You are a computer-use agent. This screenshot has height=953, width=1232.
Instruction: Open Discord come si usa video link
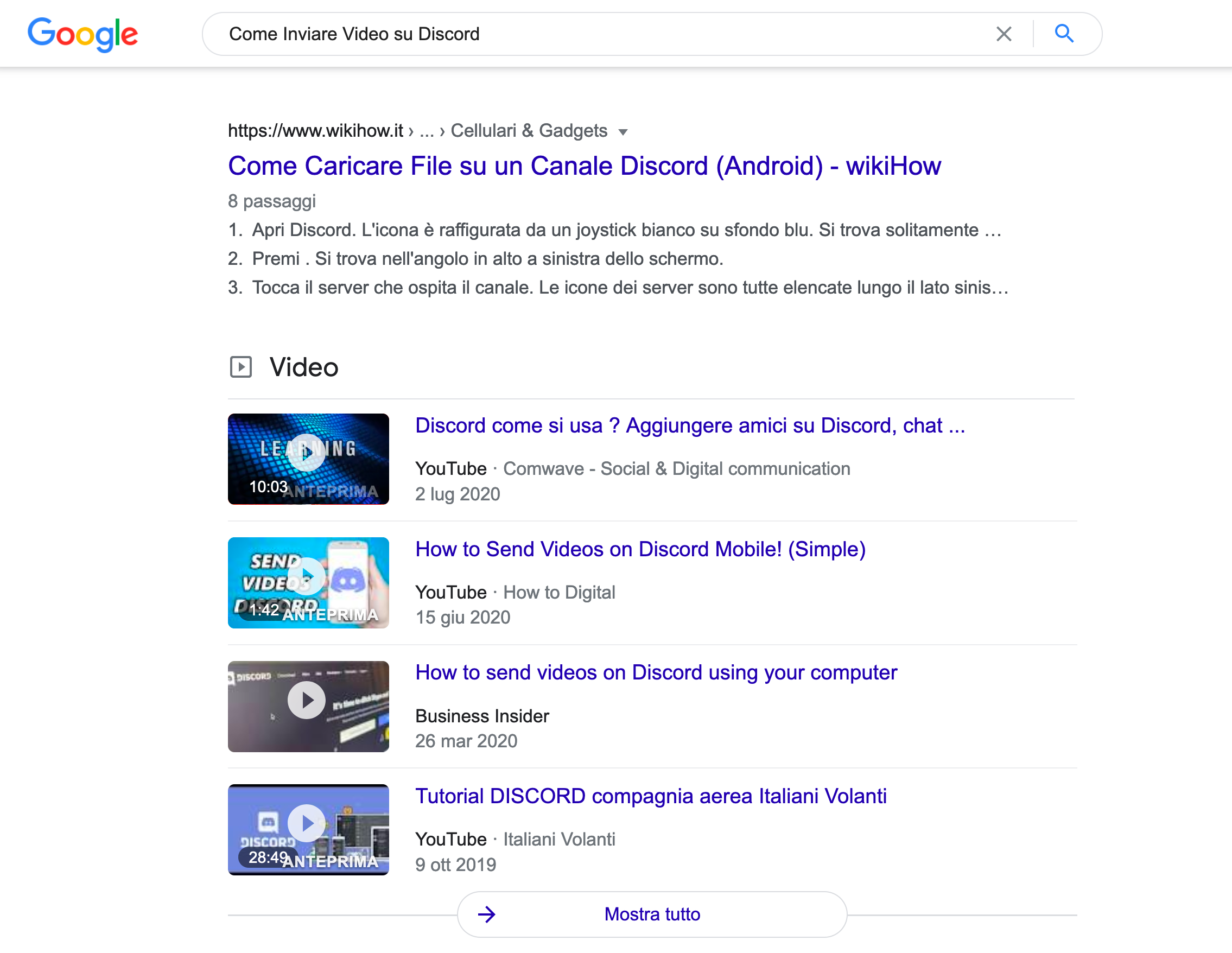690,425
